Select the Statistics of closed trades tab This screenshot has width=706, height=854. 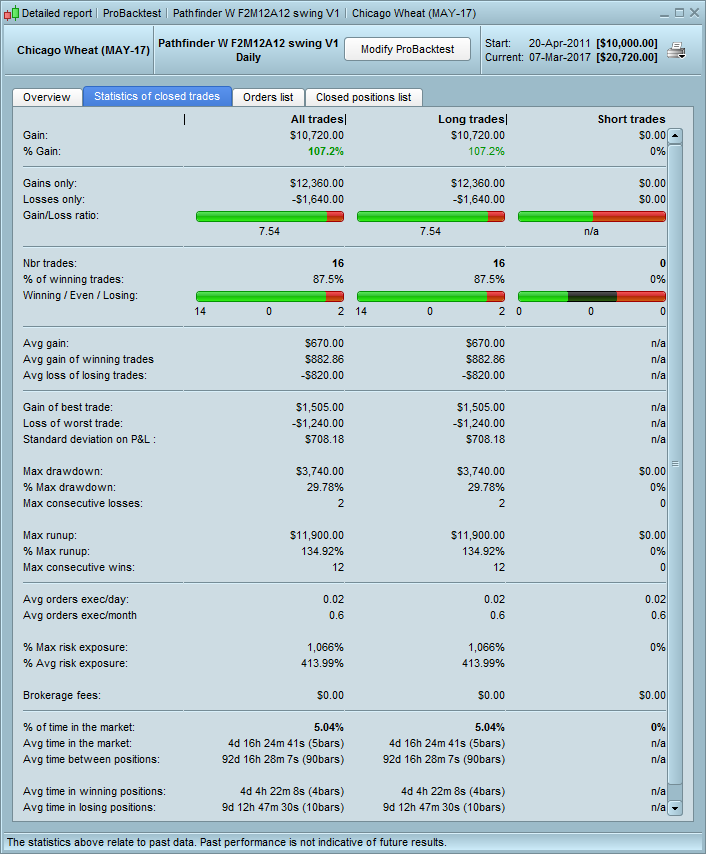click(157, 96)
